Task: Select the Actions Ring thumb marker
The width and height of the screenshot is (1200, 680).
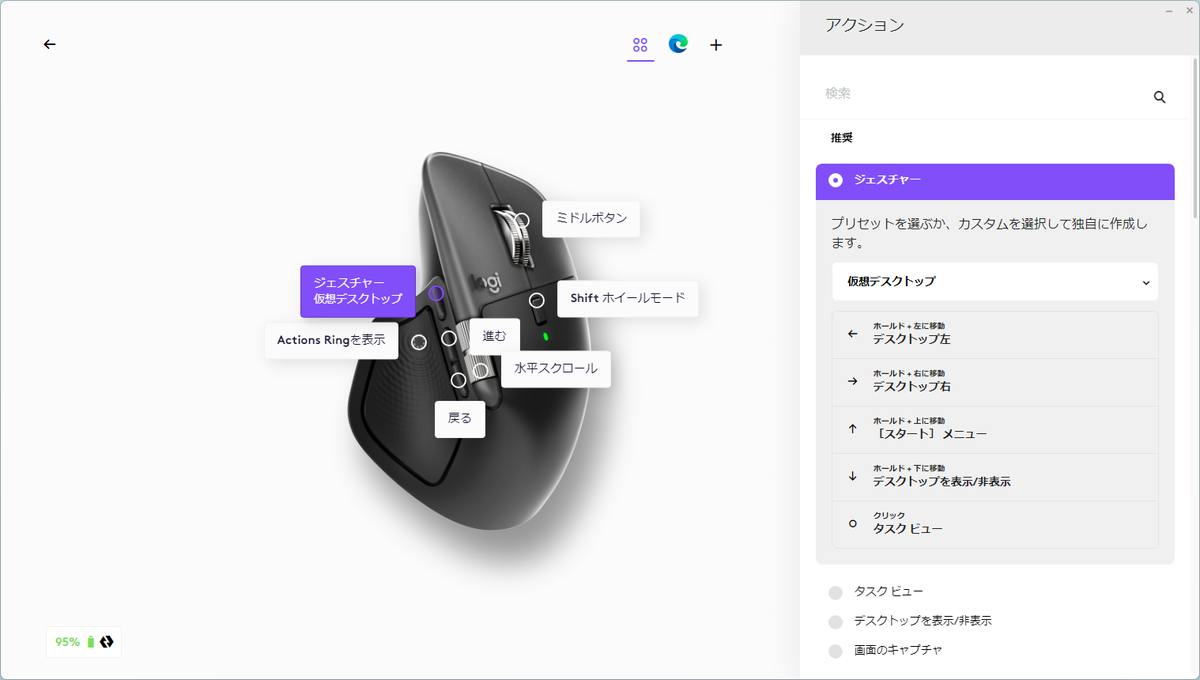Action: [x=419, y=342]
